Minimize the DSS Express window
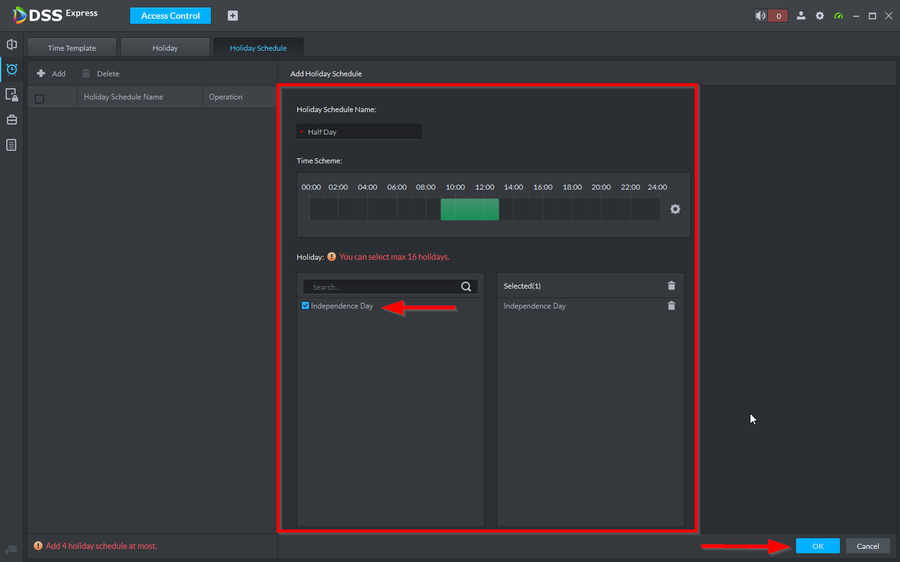Screen dimensions: 900x562 click(856, 16)
